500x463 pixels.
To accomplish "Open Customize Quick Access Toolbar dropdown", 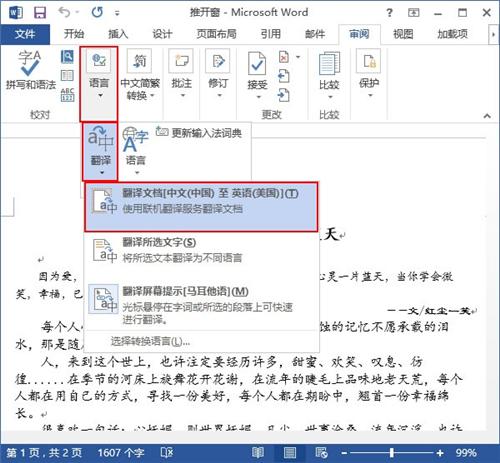I will (x=117, y=13).
